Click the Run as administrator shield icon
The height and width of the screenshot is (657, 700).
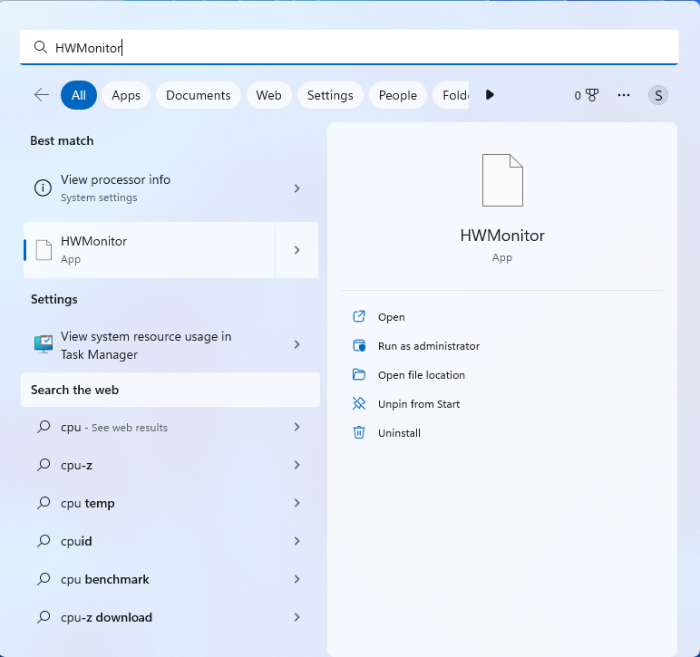point(359,345)
